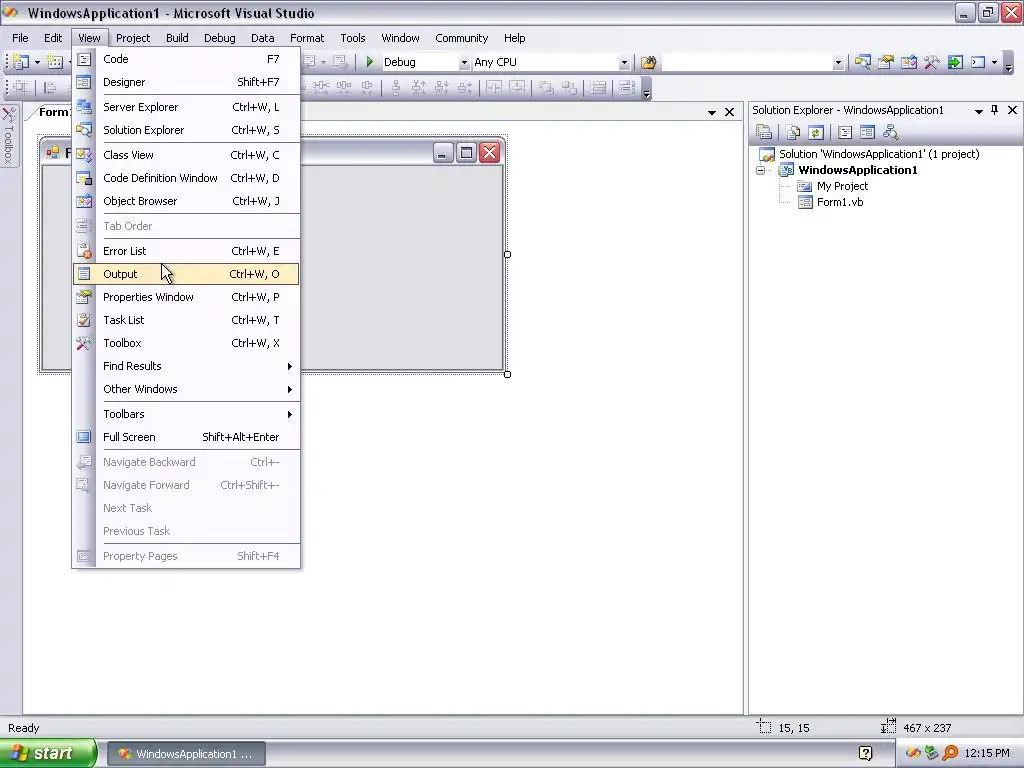
Task: Click the Windows Start button
Action: 48,754
